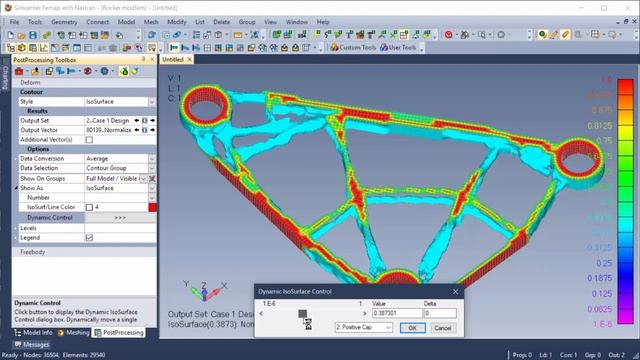Click the grid view icon in right toolbar
Screen dimensions: 640x360
[595, 35]
